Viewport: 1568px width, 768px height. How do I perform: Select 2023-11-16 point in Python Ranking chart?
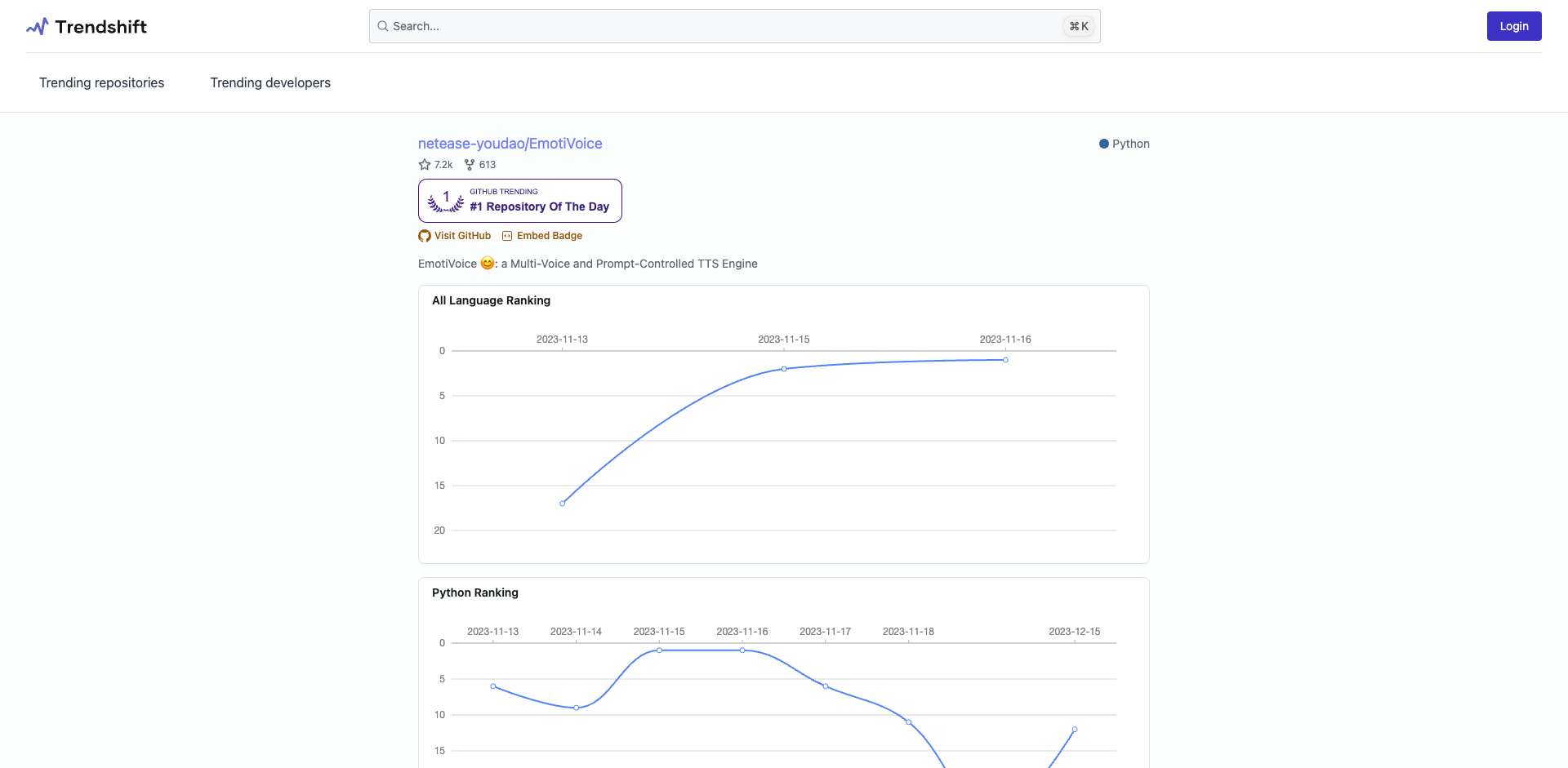point(742,650)
